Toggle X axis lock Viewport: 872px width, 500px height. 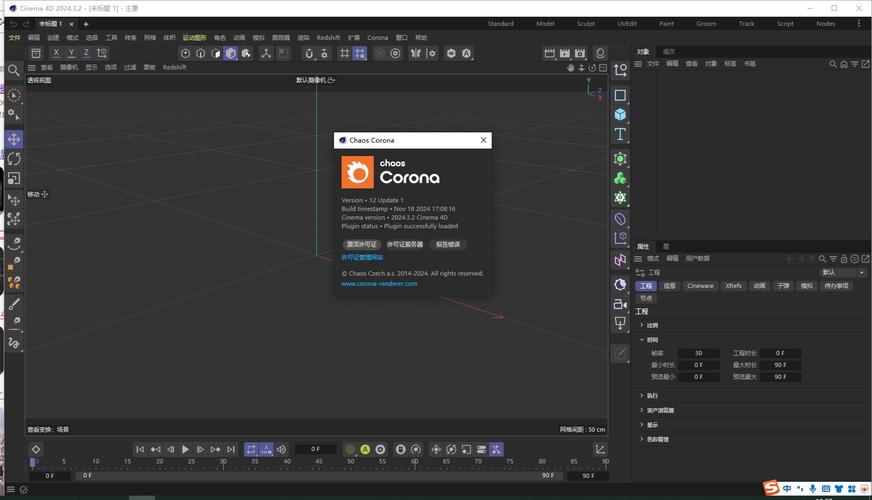point(56,53)
